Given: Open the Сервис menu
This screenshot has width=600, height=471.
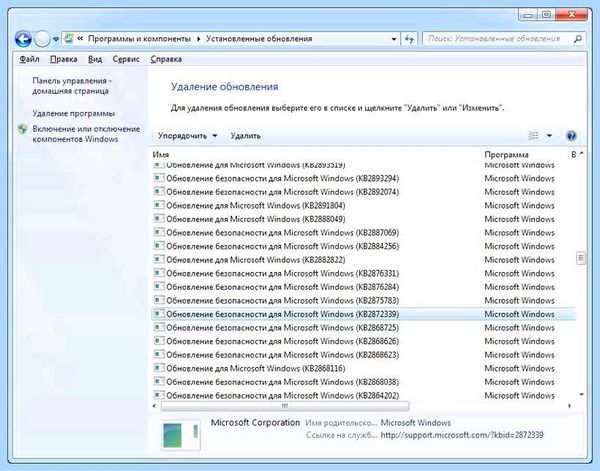Looking at the screenshot, I should tap(126, 59).
